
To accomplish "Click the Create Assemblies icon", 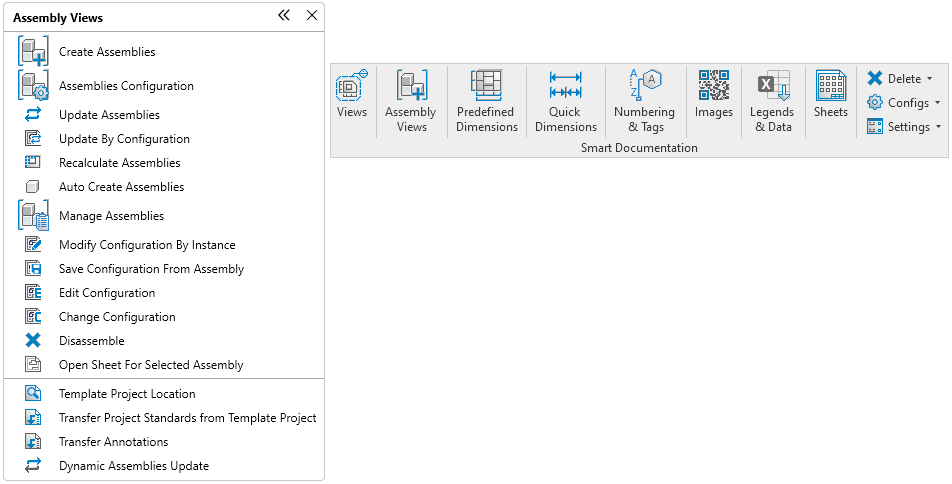I will 33,51.
